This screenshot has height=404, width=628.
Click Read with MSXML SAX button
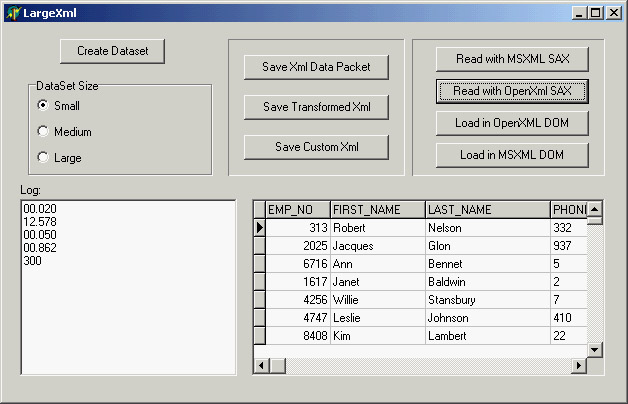tap(511, 59)
